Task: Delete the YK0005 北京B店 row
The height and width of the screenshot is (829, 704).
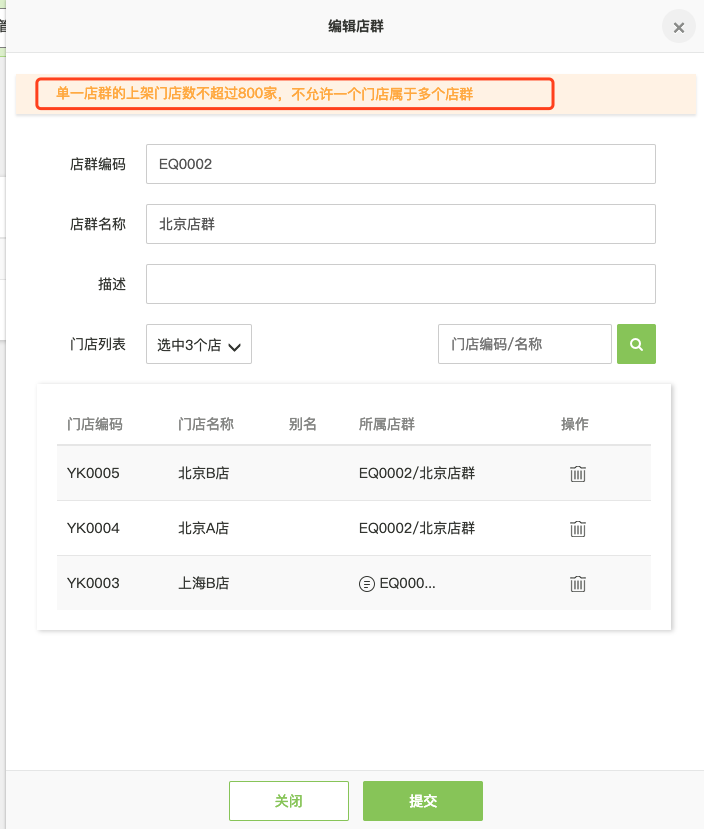Action: point(578,473)
